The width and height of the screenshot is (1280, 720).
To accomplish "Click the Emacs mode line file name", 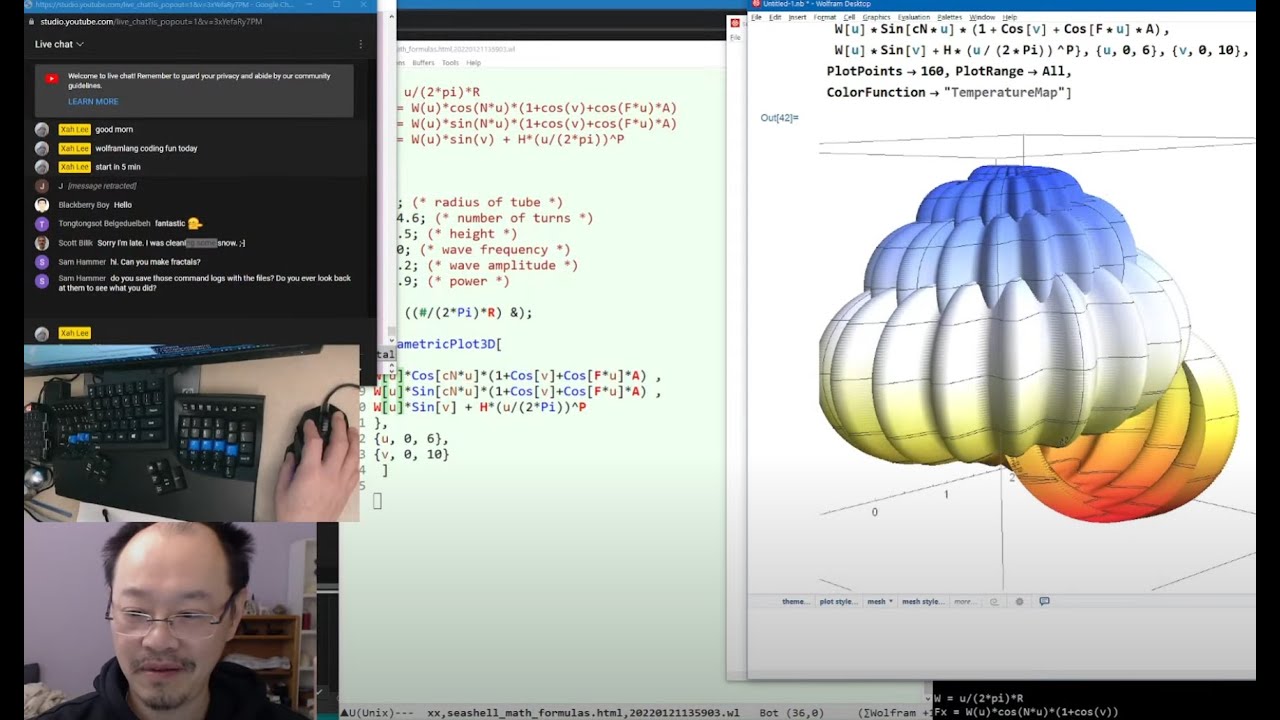I will [x=583, y=713].
